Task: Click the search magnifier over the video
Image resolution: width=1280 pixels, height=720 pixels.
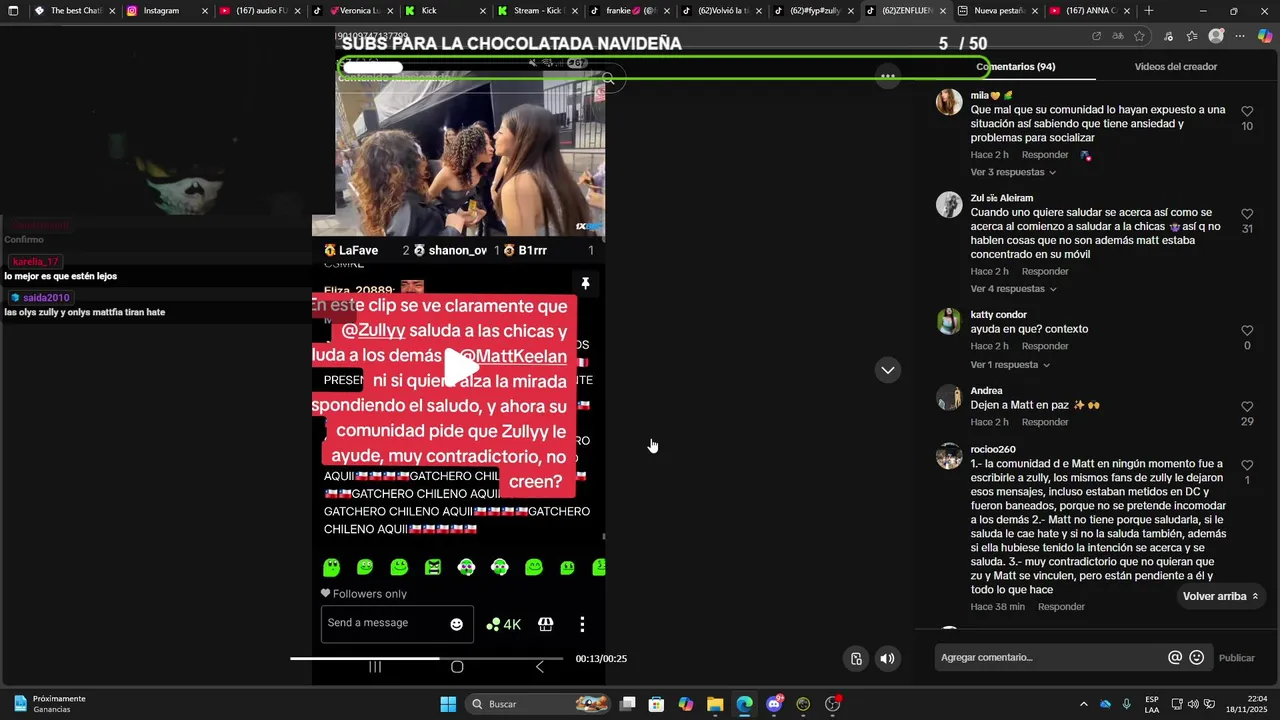Action: 608,78
